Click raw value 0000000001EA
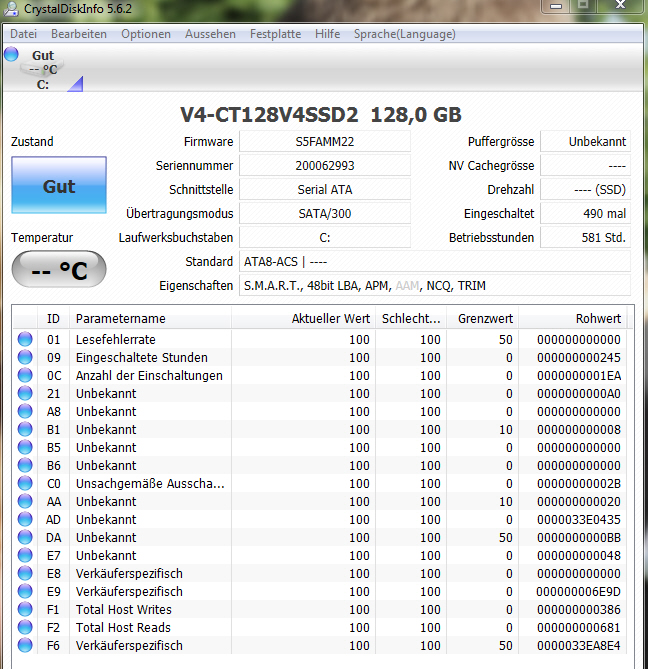 (579, 375)
